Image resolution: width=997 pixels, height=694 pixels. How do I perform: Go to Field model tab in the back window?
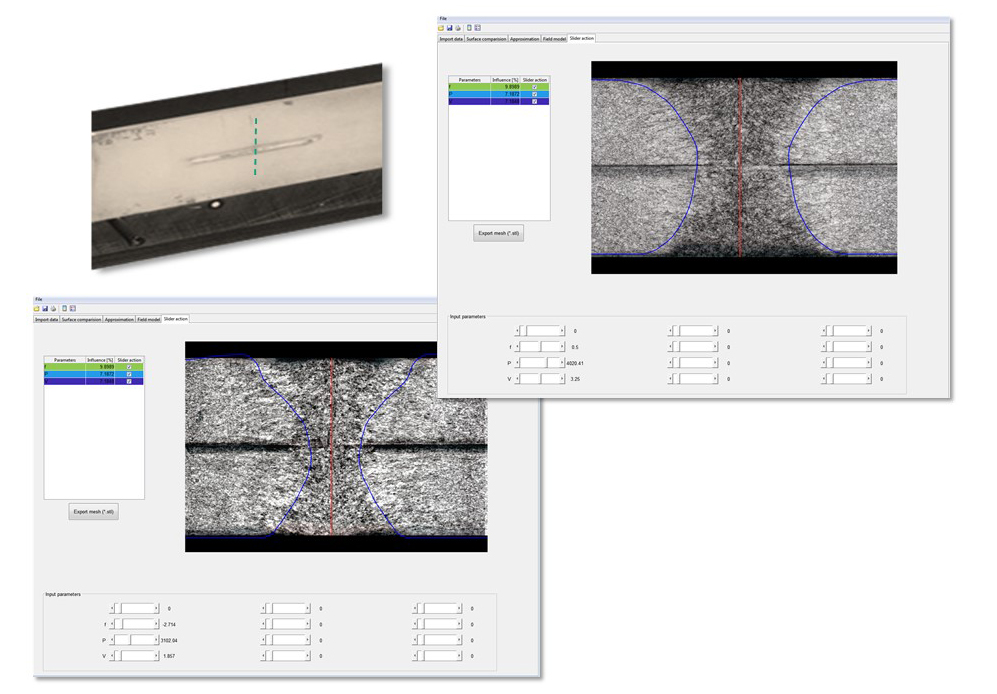point(149,319)
